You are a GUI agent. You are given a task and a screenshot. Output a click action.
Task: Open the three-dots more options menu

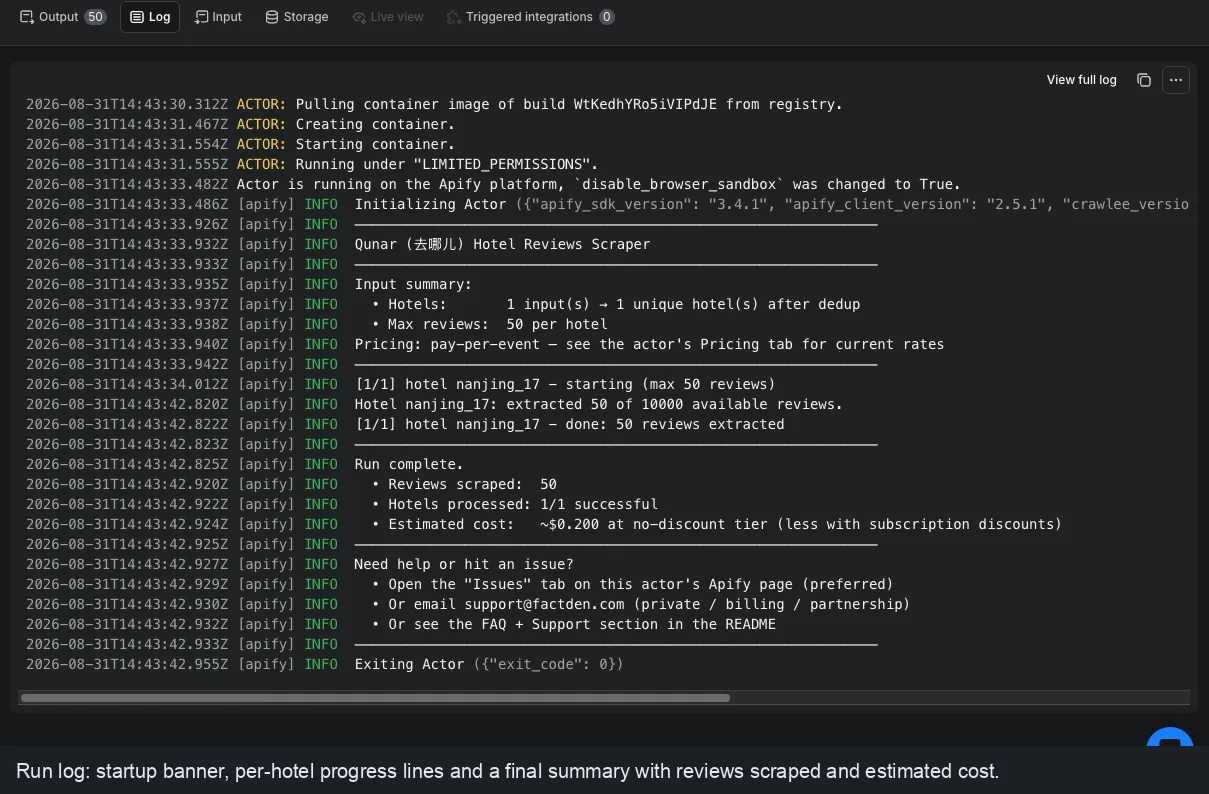pyautogui.click(x=1176, y=80)
